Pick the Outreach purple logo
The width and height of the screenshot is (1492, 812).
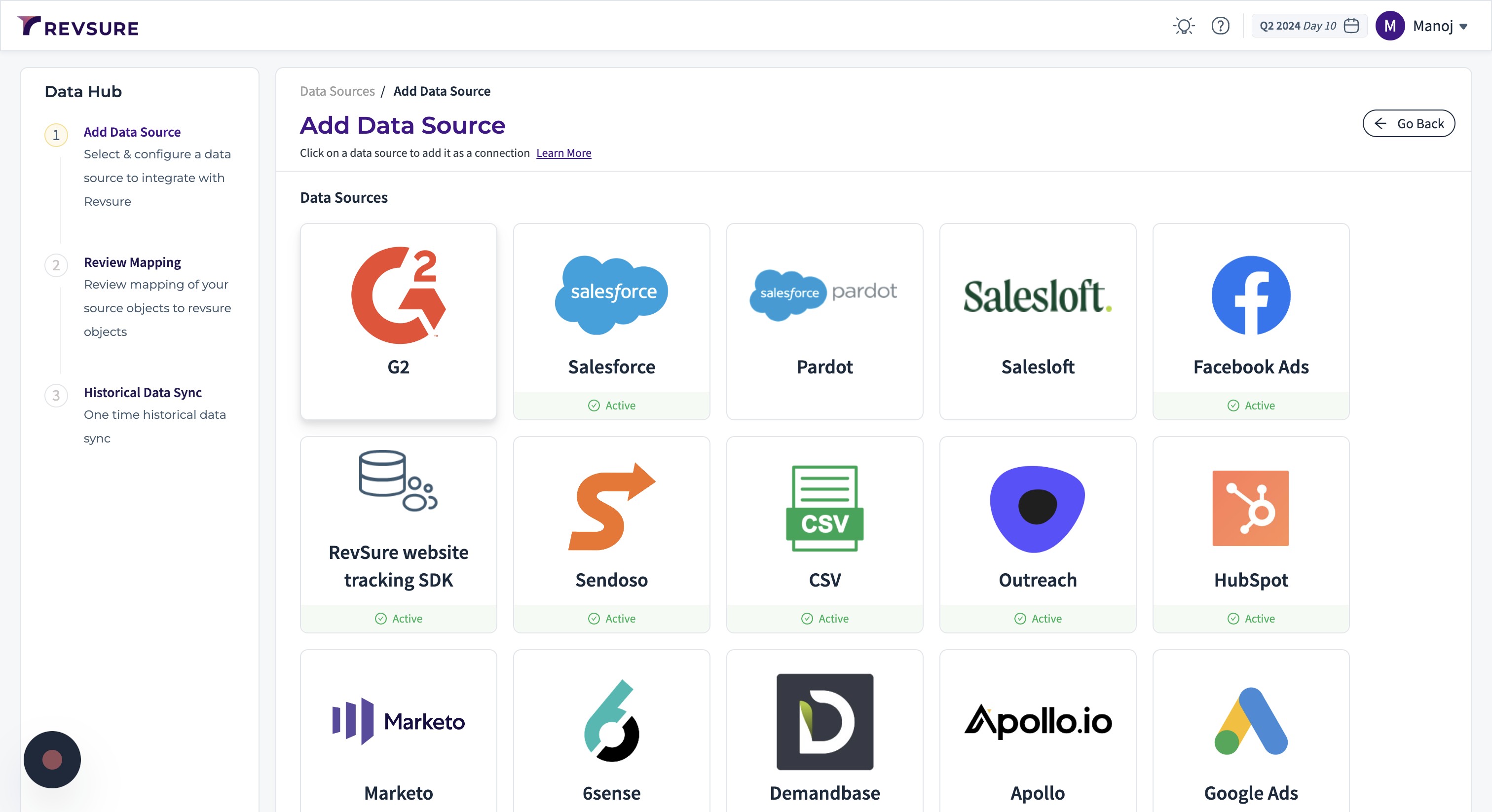1037,508
